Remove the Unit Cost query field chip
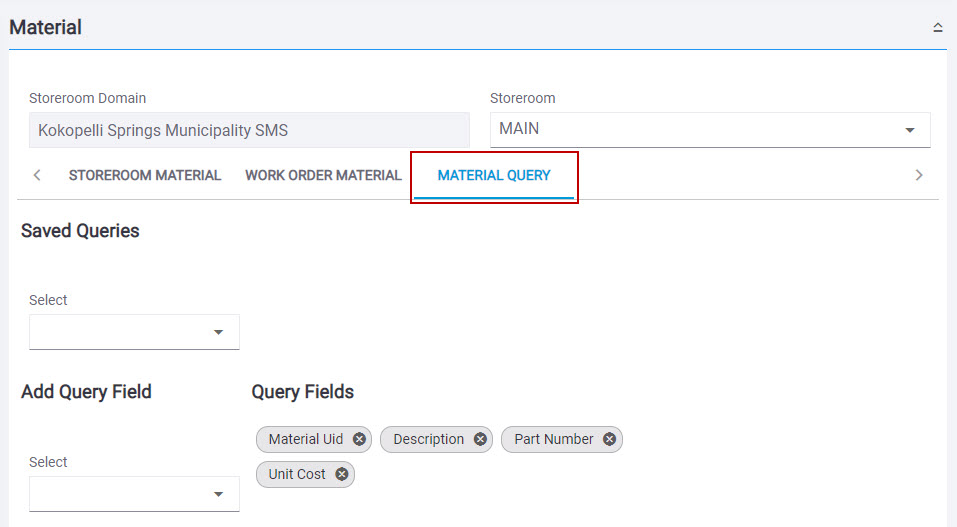Image resolution: width=957 pixels, height=527 pixels. pos(342,474)
